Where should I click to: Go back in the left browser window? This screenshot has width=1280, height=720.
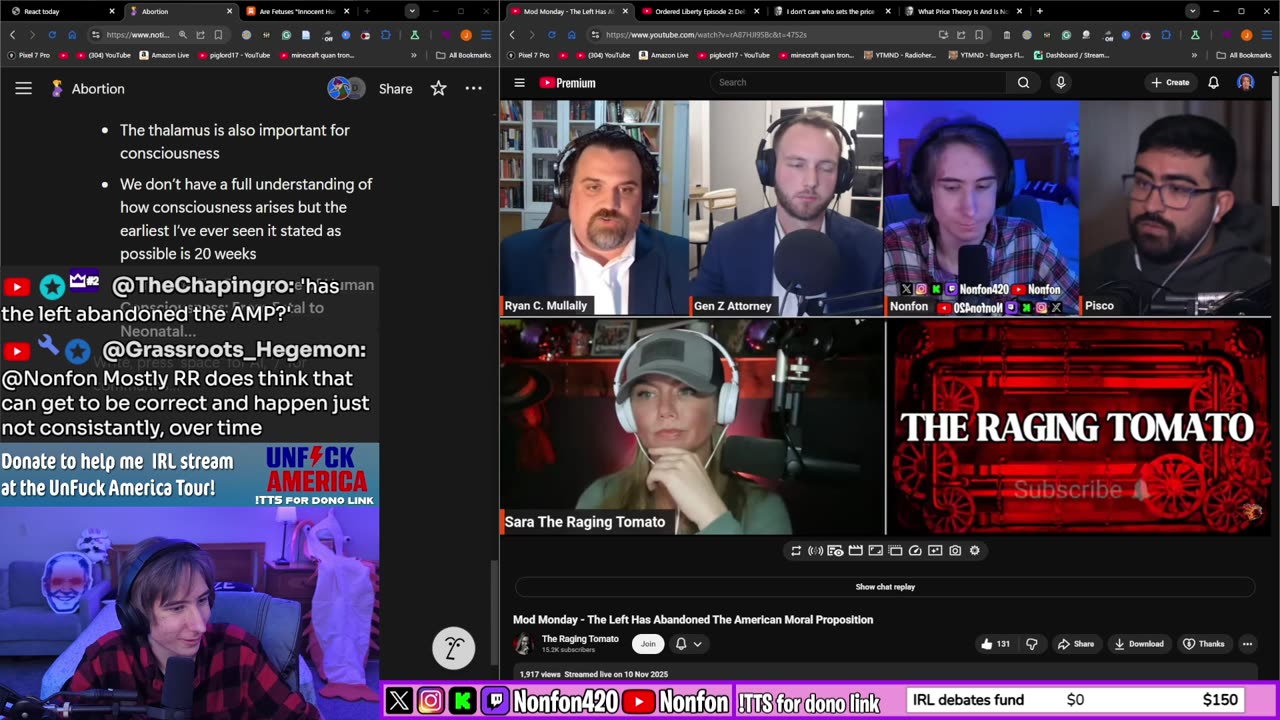click(12, 35)
